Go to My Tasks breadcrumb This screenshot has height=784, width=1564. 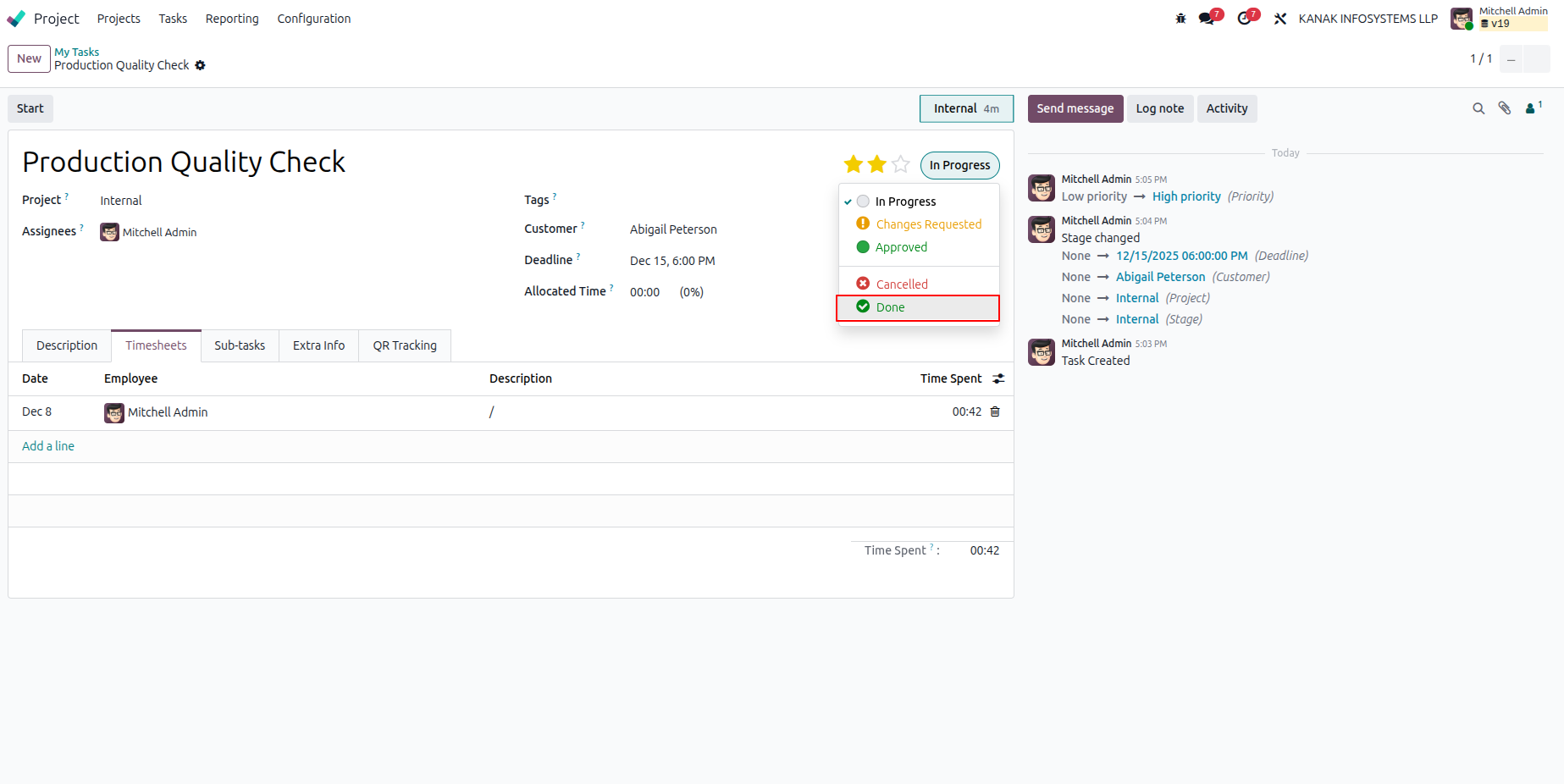(x=77, y=52)
